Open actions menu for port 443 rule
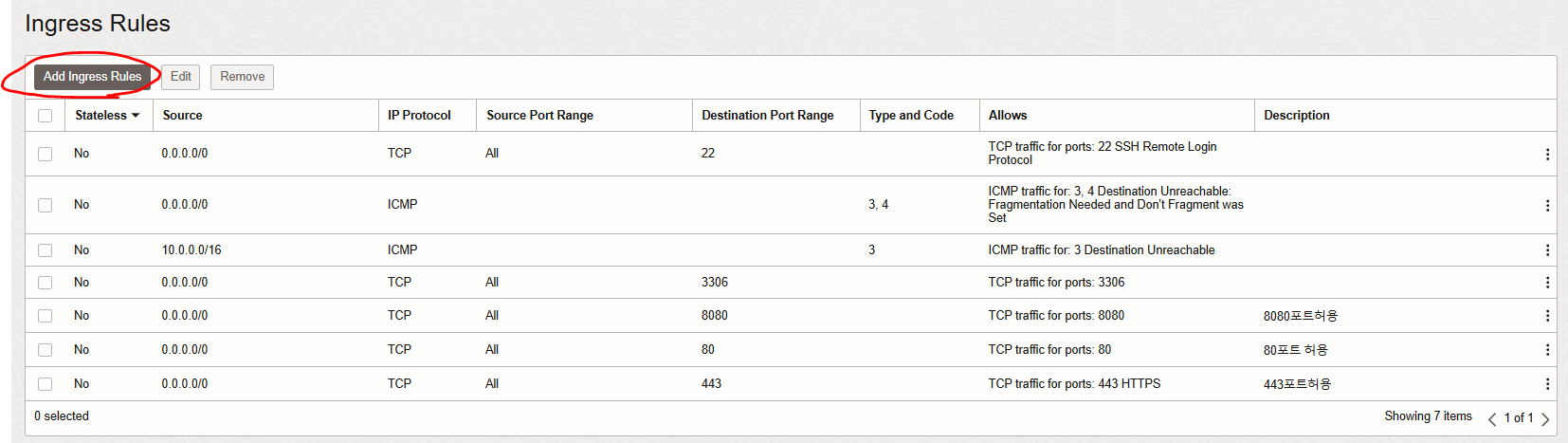1568x443 pixels. [x=1547, y=384]
